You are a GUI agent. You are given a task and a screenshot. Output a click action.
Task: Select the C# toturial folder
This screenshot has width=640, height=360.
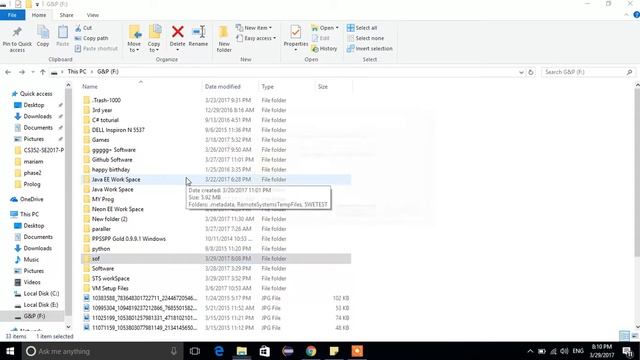point(105,120)
